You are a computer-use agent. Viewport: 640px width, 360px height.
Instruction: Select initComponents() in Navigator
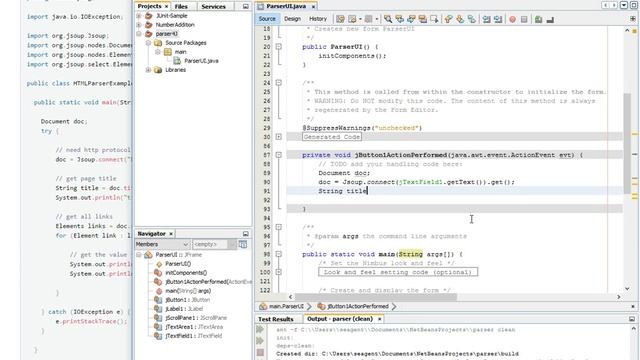(x=186, y=273)
